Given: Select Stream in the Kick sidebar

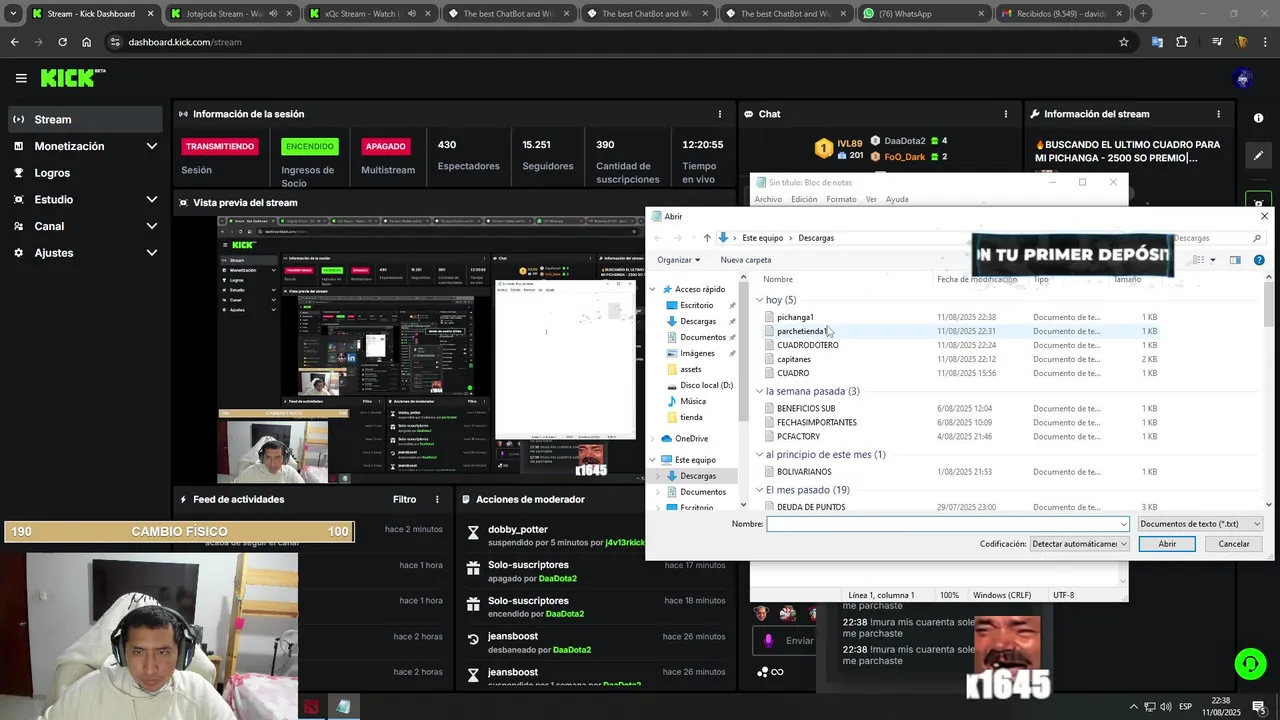Looking at the screenshot, I should 84,119.
